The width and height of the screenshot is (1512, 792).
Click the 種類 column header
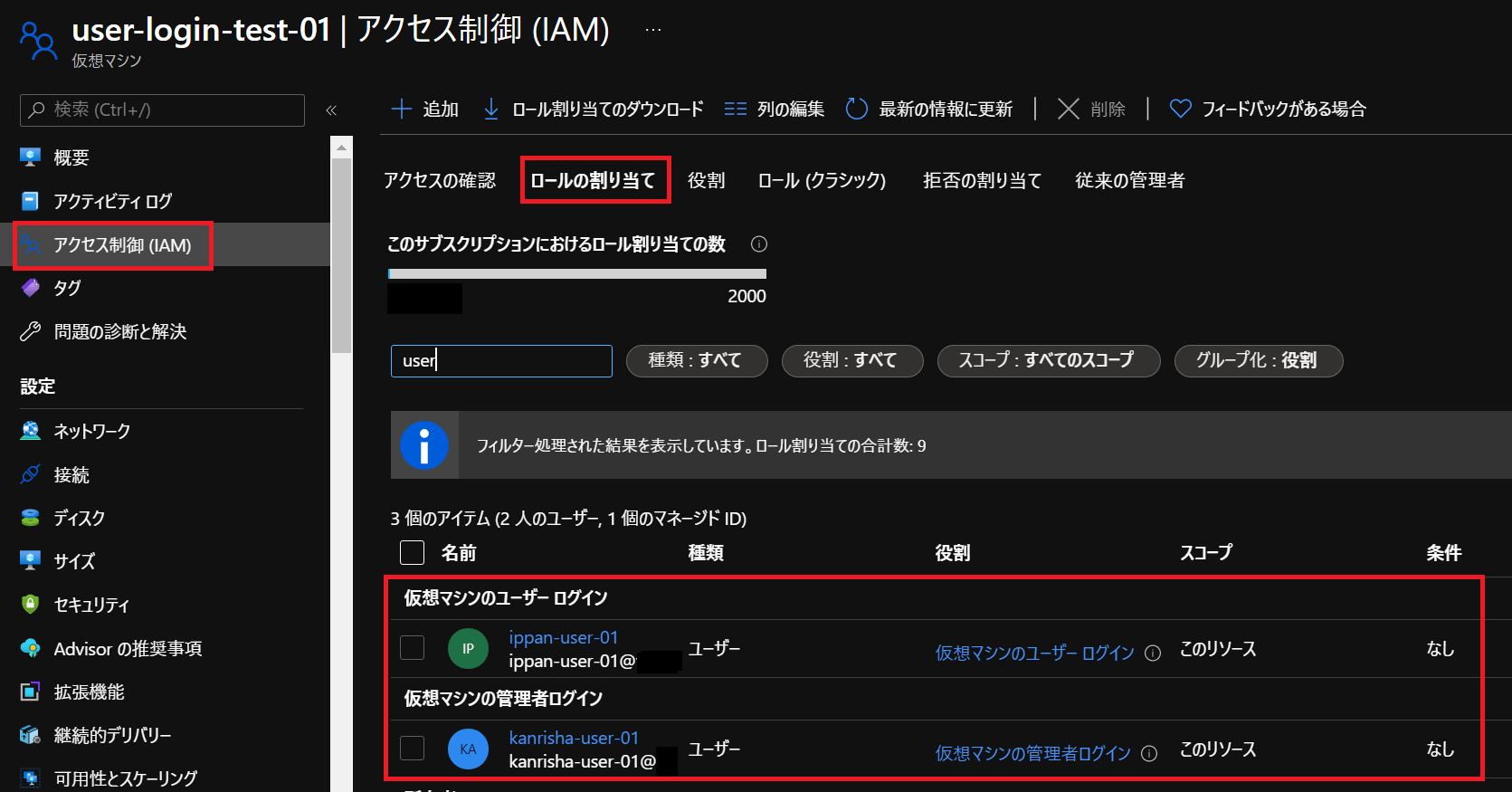pyautogui.click(x=706, y=552)
